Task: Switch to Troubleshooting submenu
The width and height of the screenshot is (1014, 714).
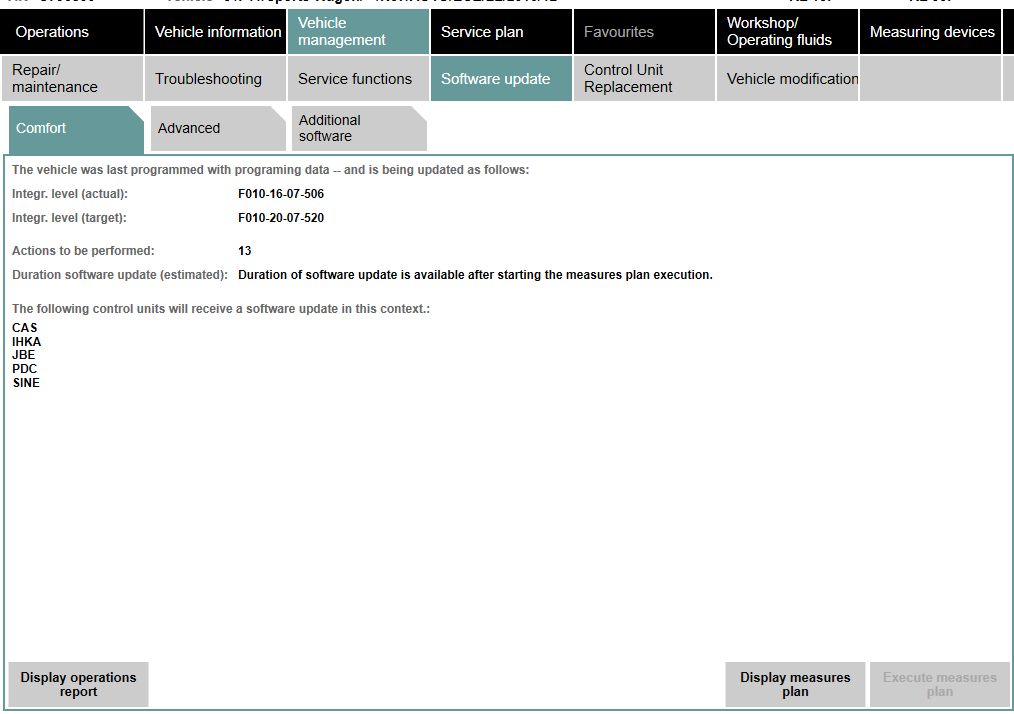Action: 215,78
